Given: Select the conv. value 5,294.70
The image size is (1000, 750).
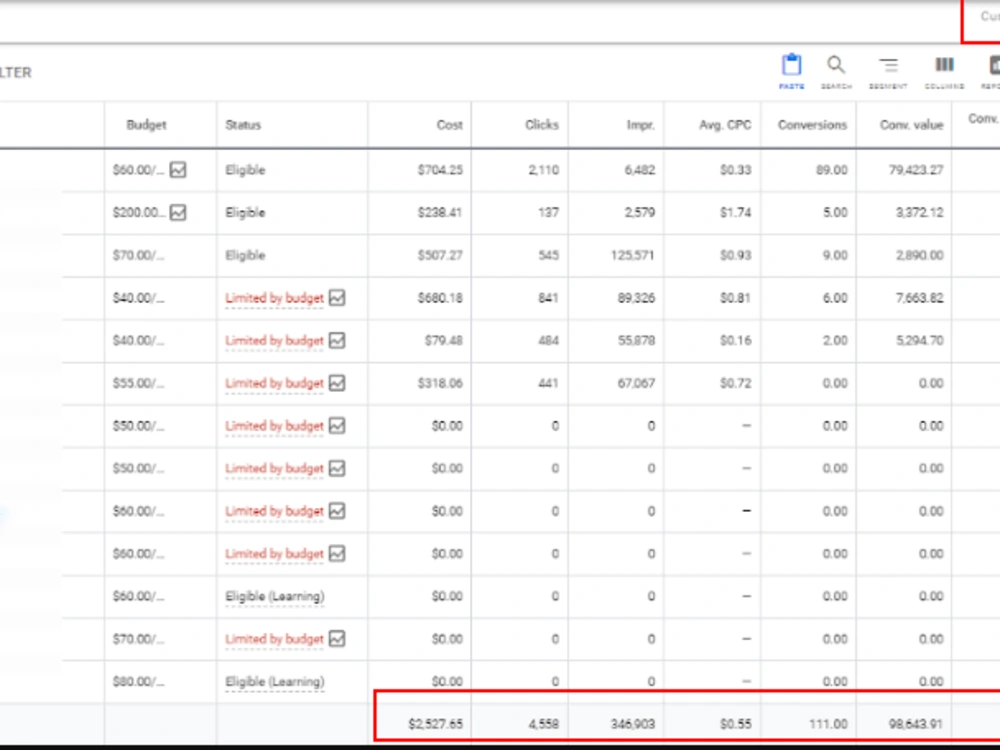Looking at the screenshot, I should (x=919, y=341).
